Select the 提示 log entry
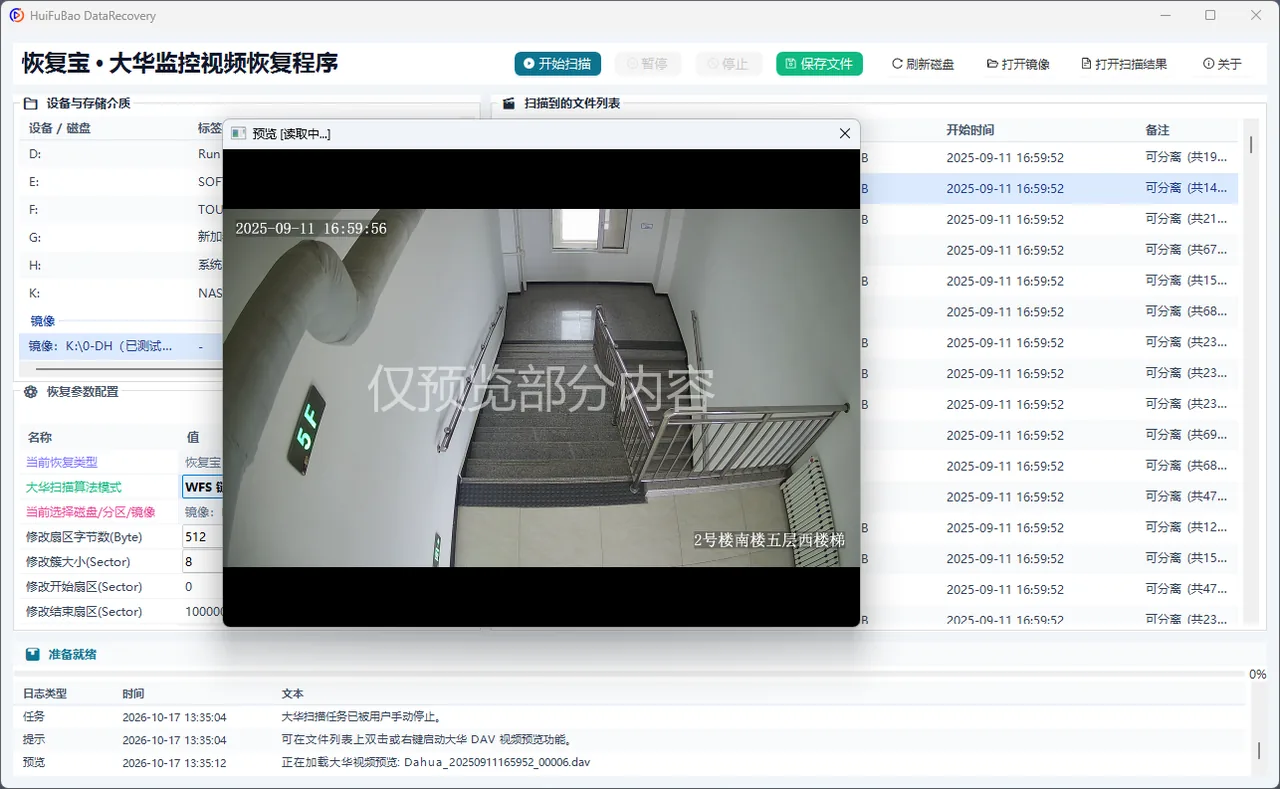This screenshot has height=789, width=1280. point(633,740)
